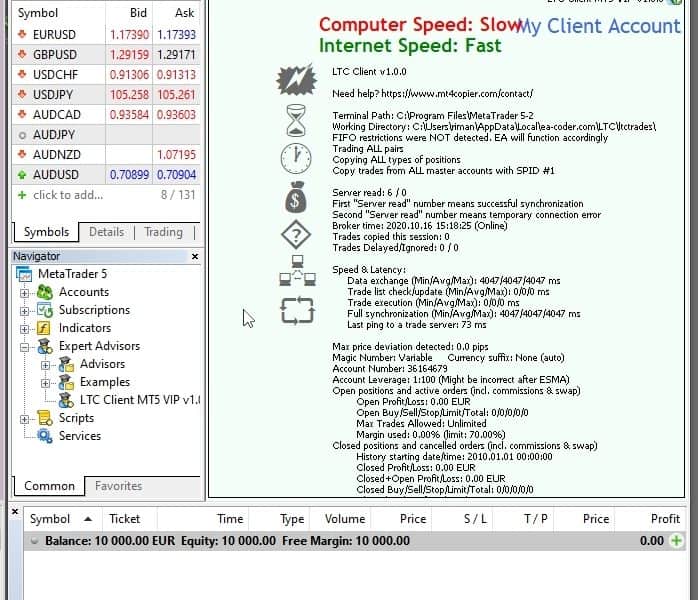Expand the Accounts tree node
Image resolution: width=698 pixels, height=600 pixels.
click(x=24, y=293)
